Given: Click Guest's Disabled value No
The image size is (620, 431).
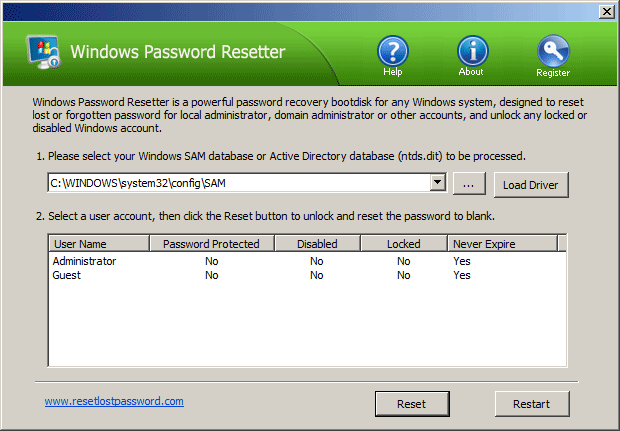Looking at the screenshot, I should [317, 275].
